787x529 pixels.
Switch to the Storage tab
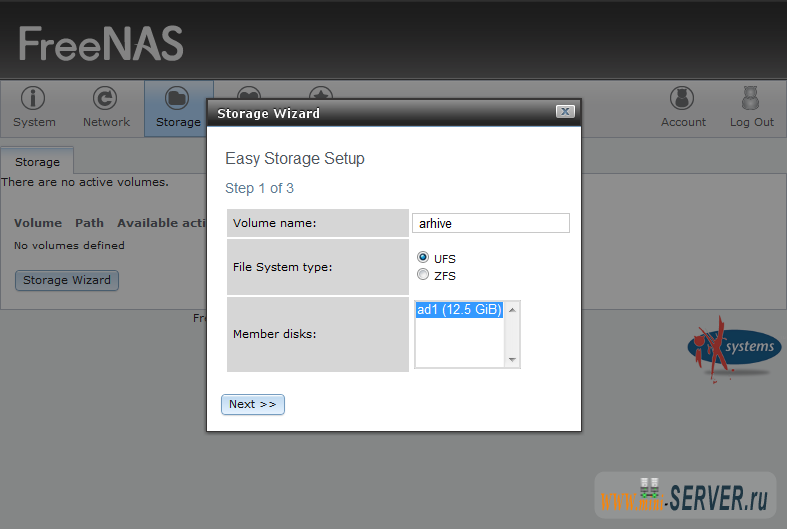point(37,162)
